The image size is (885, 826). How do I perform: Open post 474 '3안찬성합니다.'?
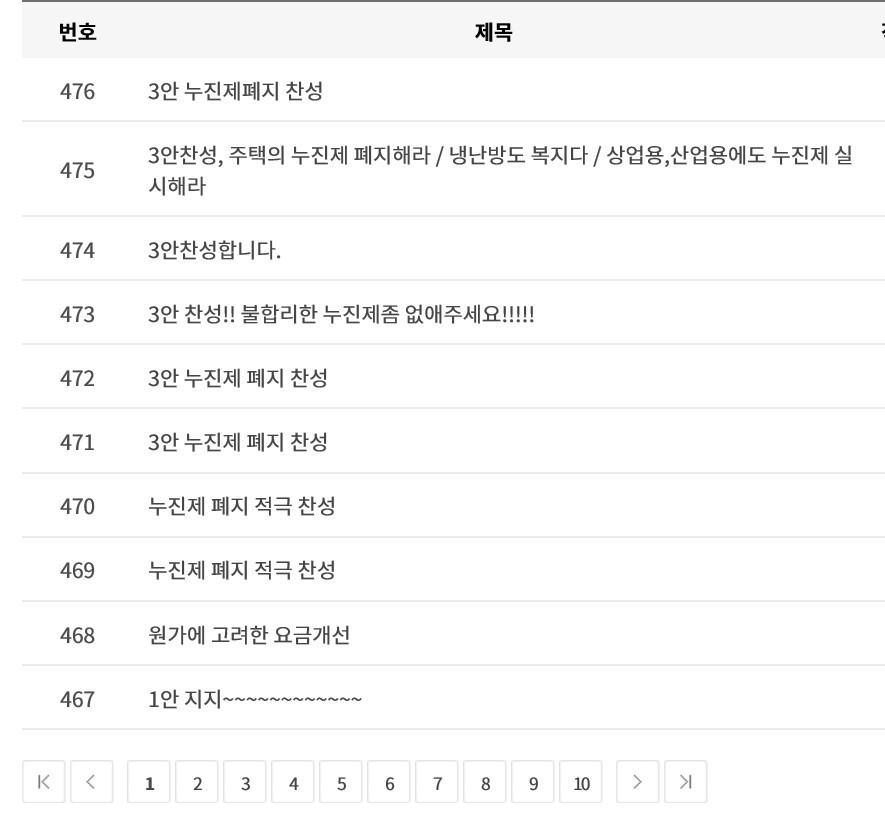click(214, 250)
